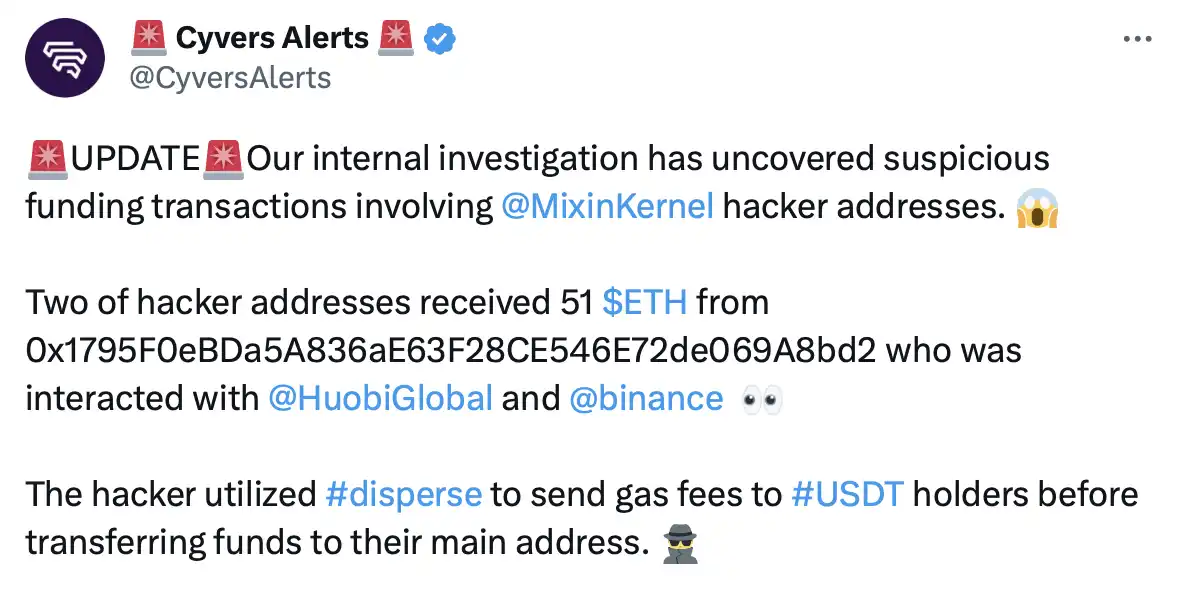
Task: Click the siren emoji after Cyvers Alerts name
Action: [x=397, y=39]
